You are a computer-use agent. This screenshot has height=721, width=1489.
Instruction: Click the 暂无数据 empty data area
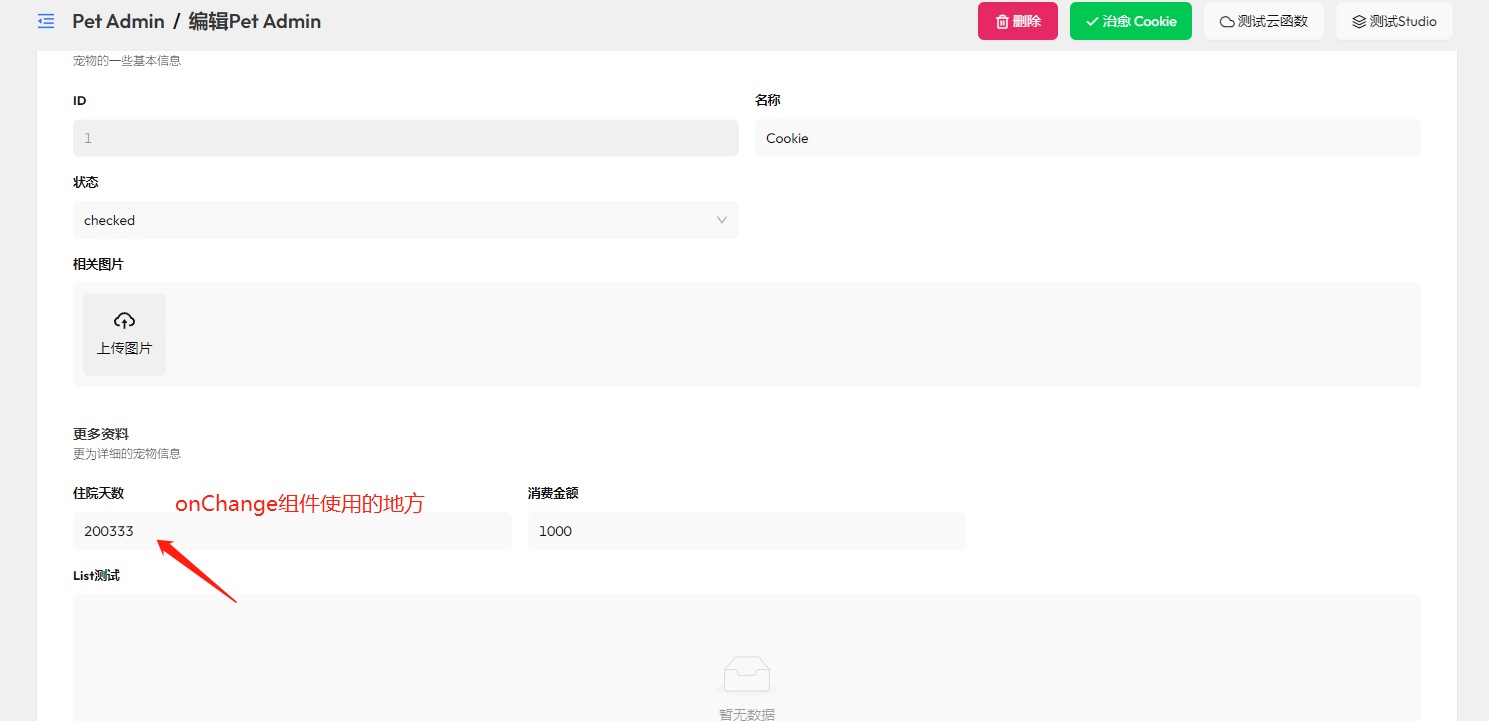tap(748, 712)
